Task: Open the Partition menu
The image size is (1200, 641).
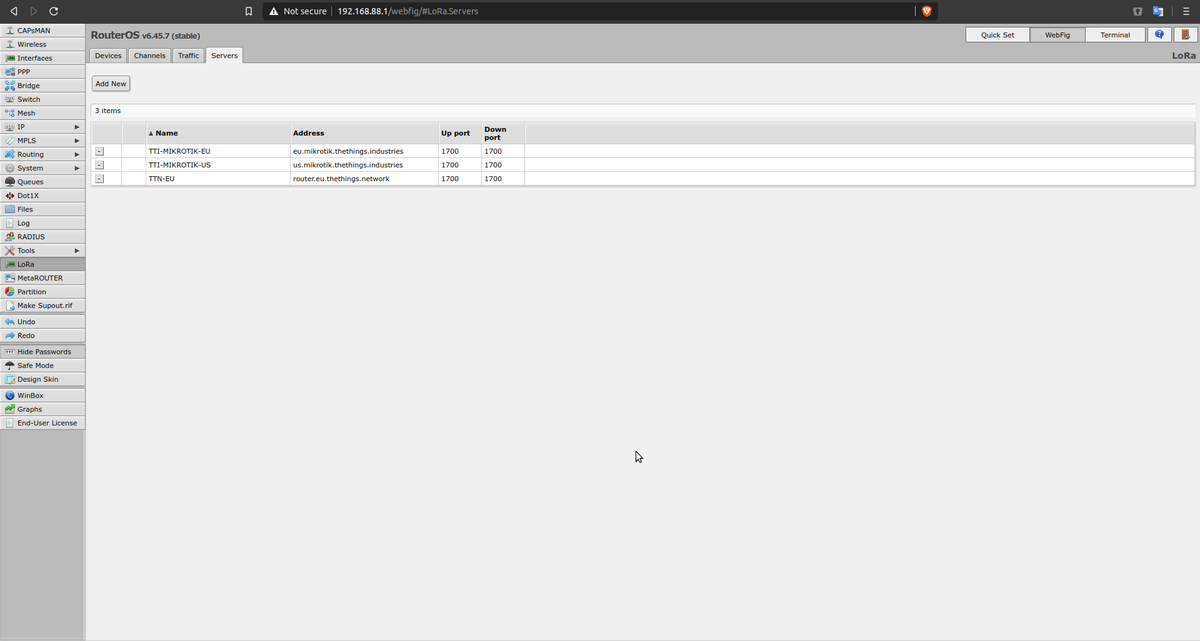Action: point(42,292)
